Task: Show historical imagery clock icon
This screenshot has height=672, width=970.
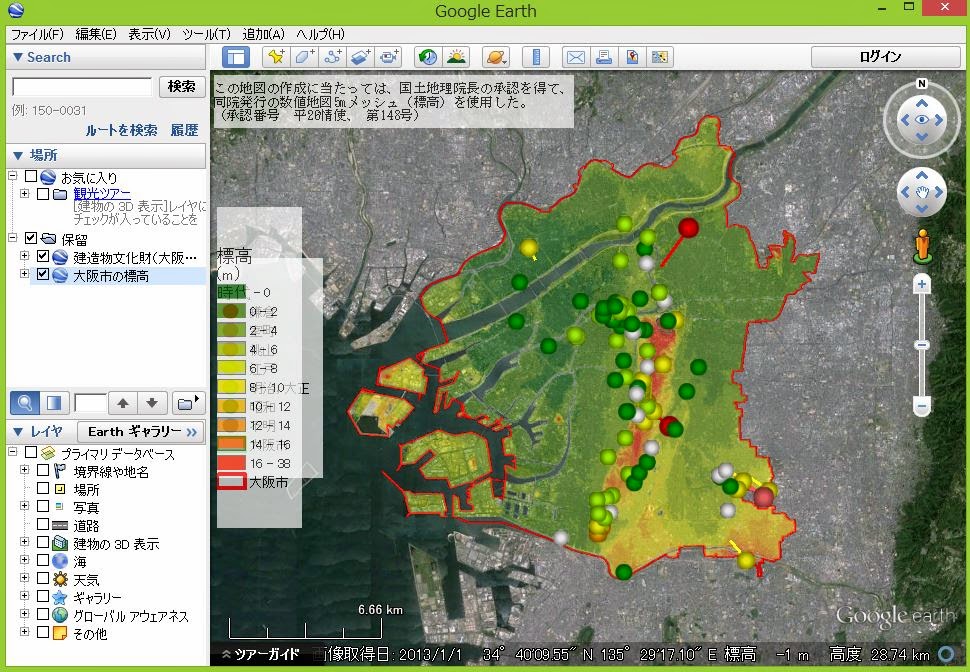Action: click(427, 57)
